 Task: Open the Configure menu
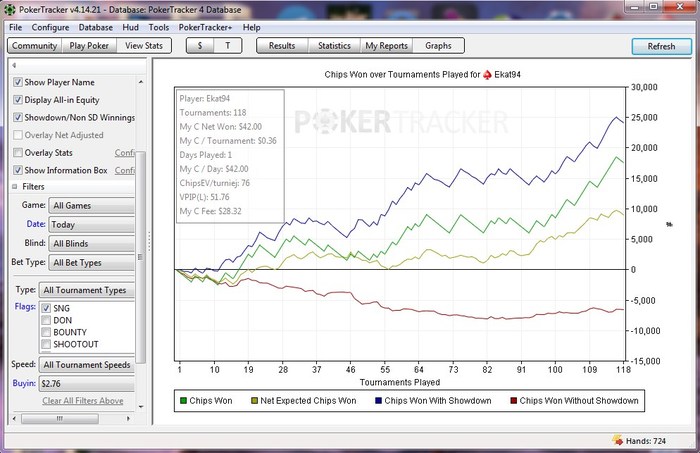click(50, 27)
